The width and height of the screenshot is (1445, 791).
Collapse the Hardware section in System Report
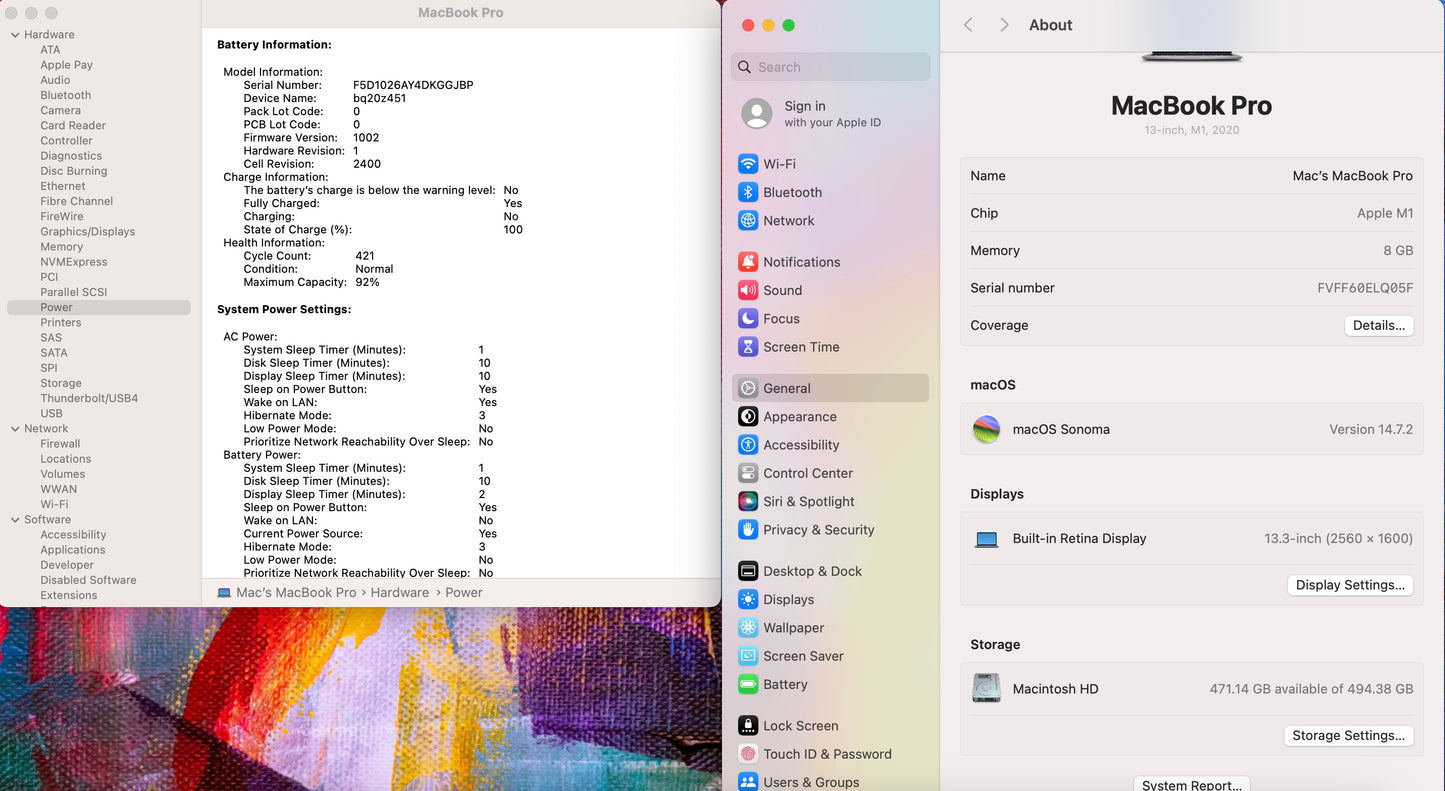tap(15, 35)
